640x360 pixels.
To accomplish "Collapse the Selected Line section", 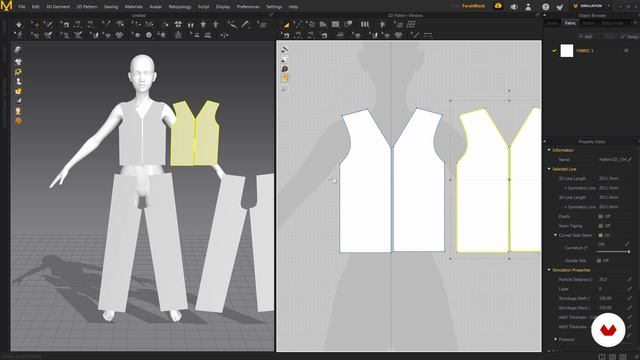I will coord(549,169).
